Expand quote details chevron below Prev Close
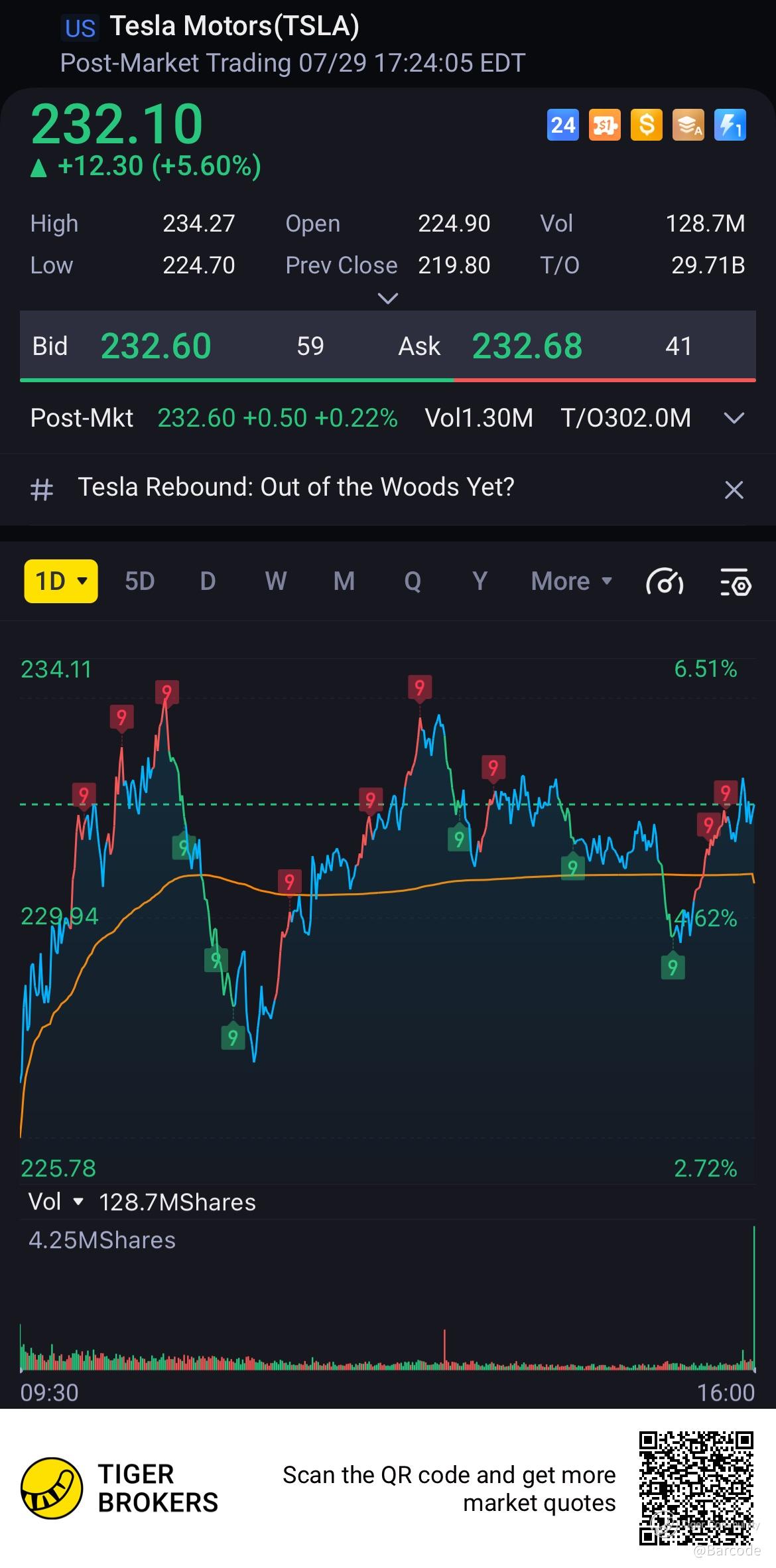Image resolution: width=776 pixels, height=1568 pixels. [x=387, y=299]
